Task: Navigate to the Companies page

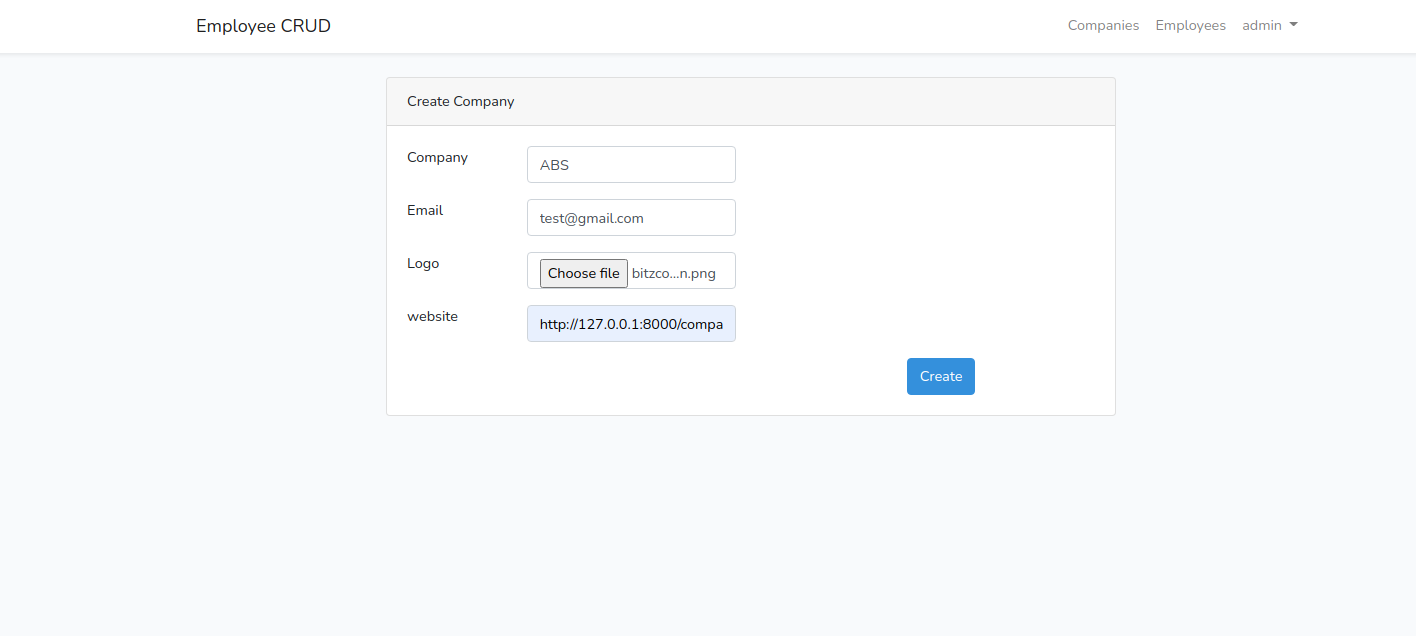Action: click(x=1103, y=25)
